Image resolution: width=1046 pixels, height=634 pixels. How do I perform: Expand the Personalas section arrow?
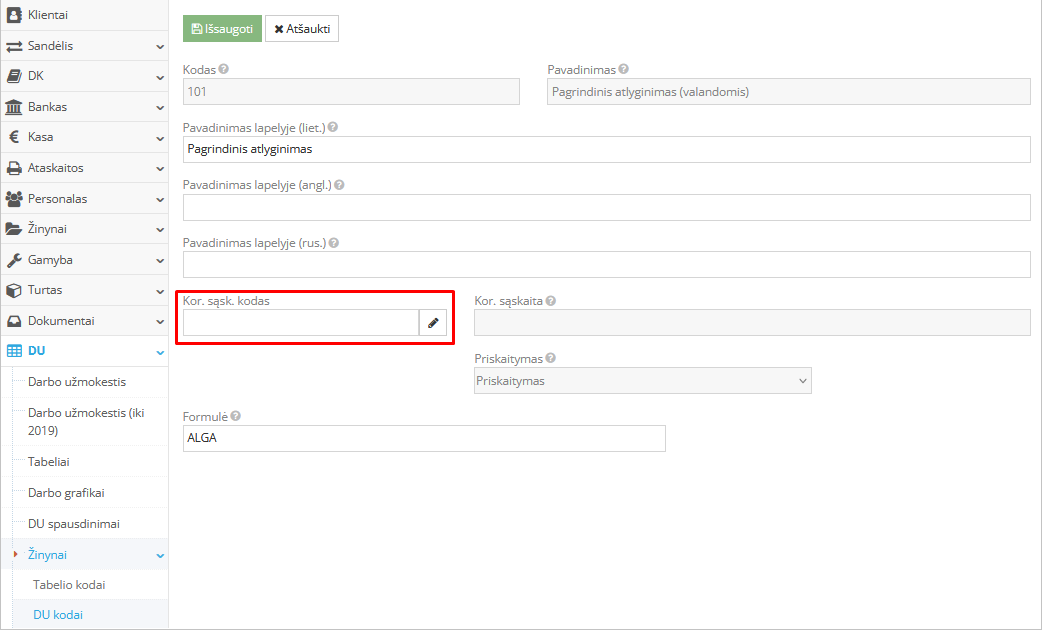[x=160, y=199]
